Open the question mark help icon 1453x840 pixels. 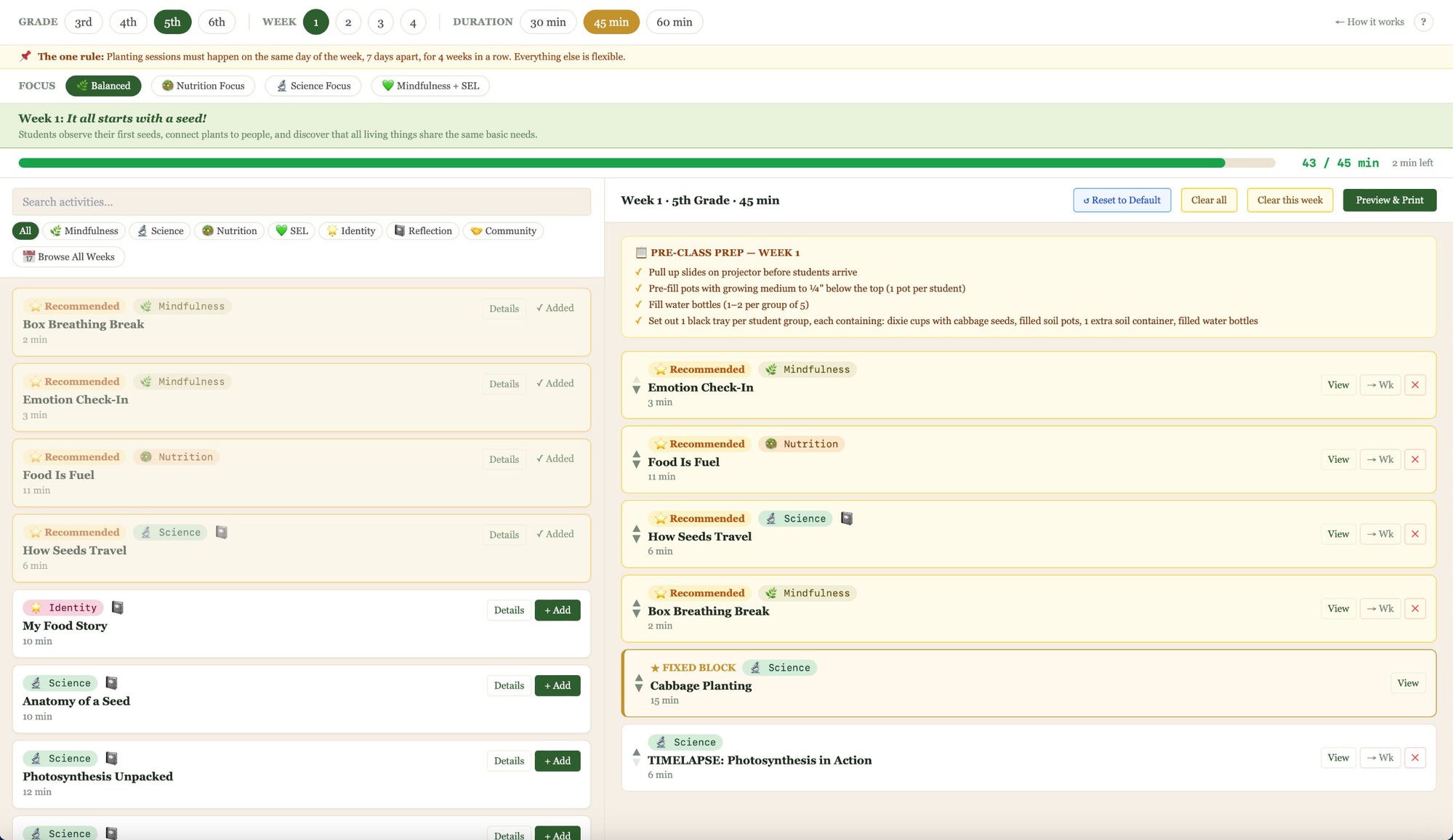tap(1423, 22)
